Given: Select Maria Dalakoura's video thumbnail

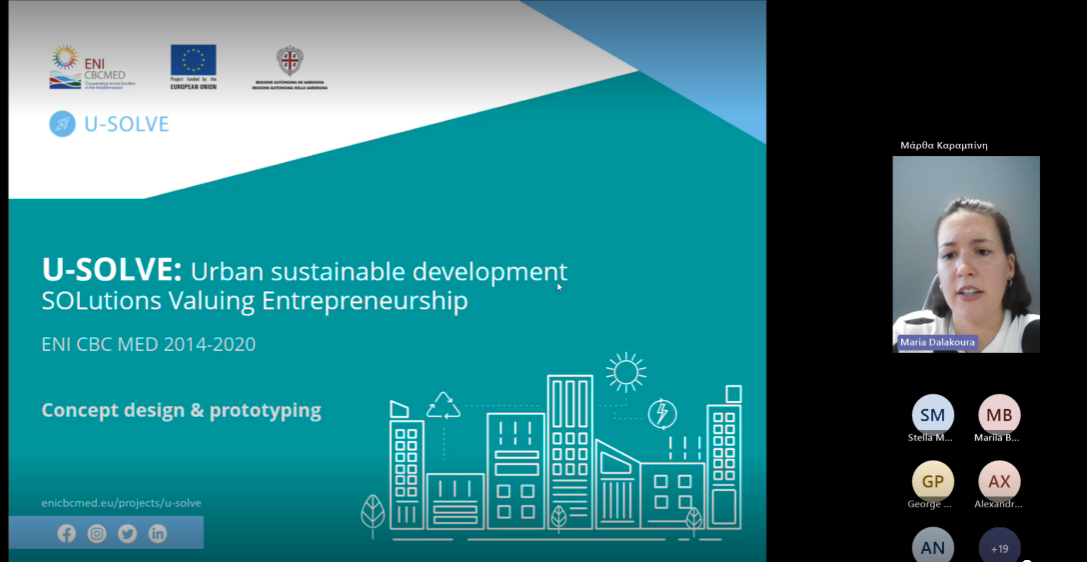Looking at the screenshot, I should click(965, 253).
